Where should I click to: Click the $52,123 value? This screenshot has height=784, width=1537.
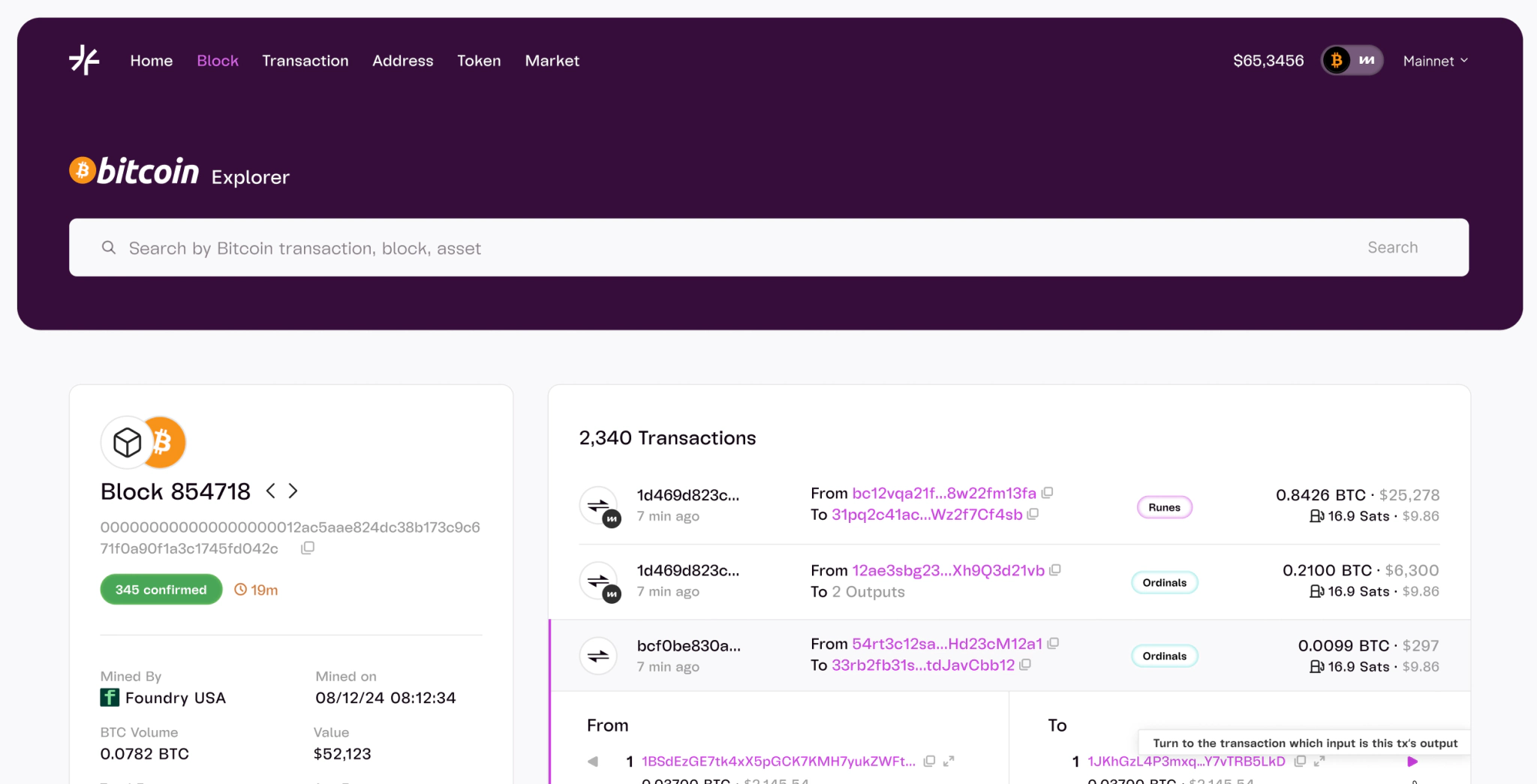pos(342,754)
